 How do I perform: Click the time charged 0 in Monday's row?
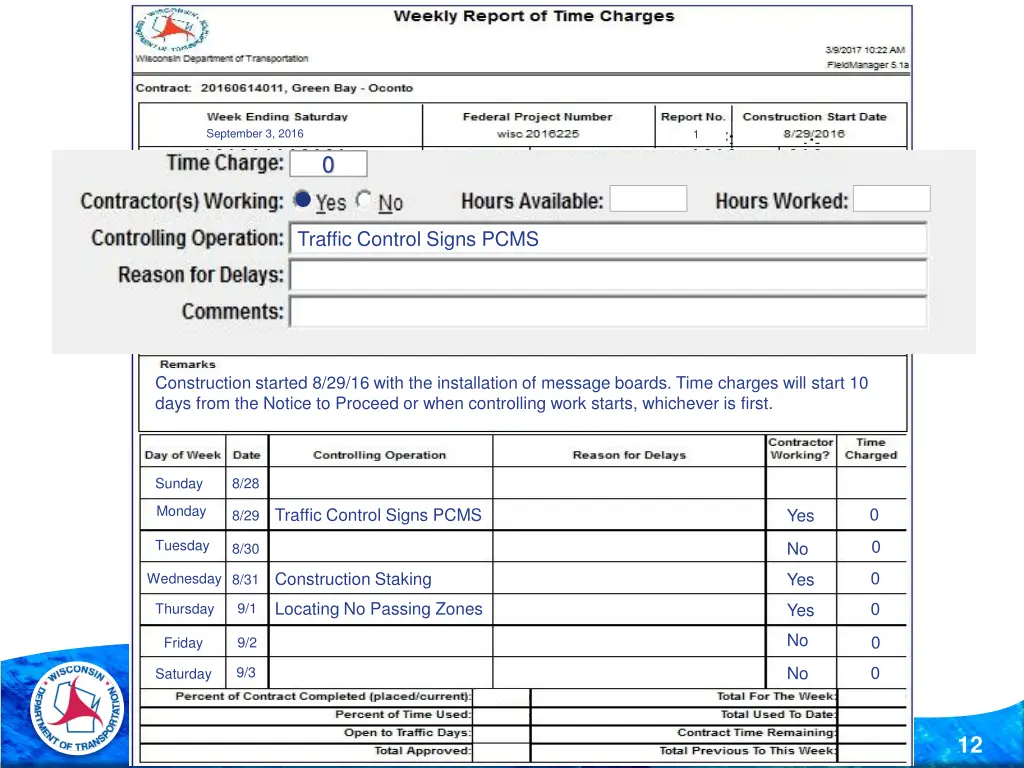pyautogui.click(x=874, y=515)
